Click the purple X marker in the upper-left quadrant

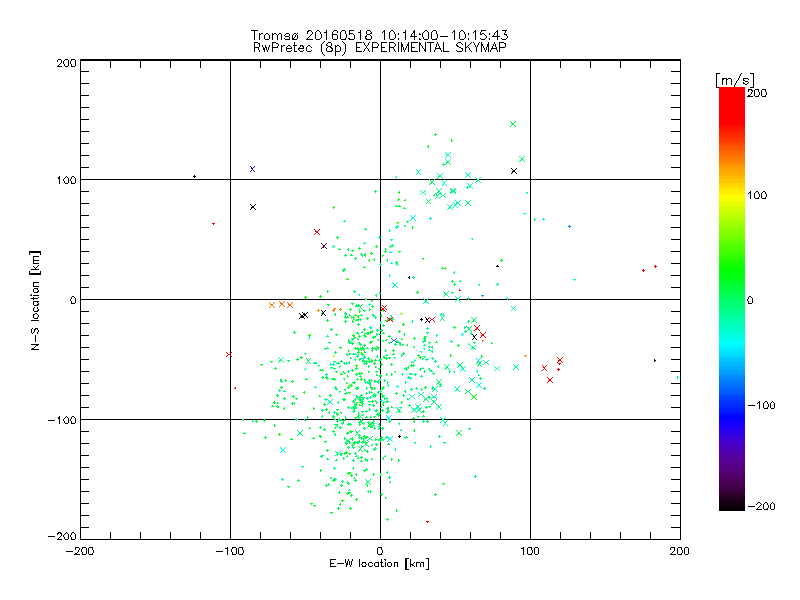[x=323, y=246]
